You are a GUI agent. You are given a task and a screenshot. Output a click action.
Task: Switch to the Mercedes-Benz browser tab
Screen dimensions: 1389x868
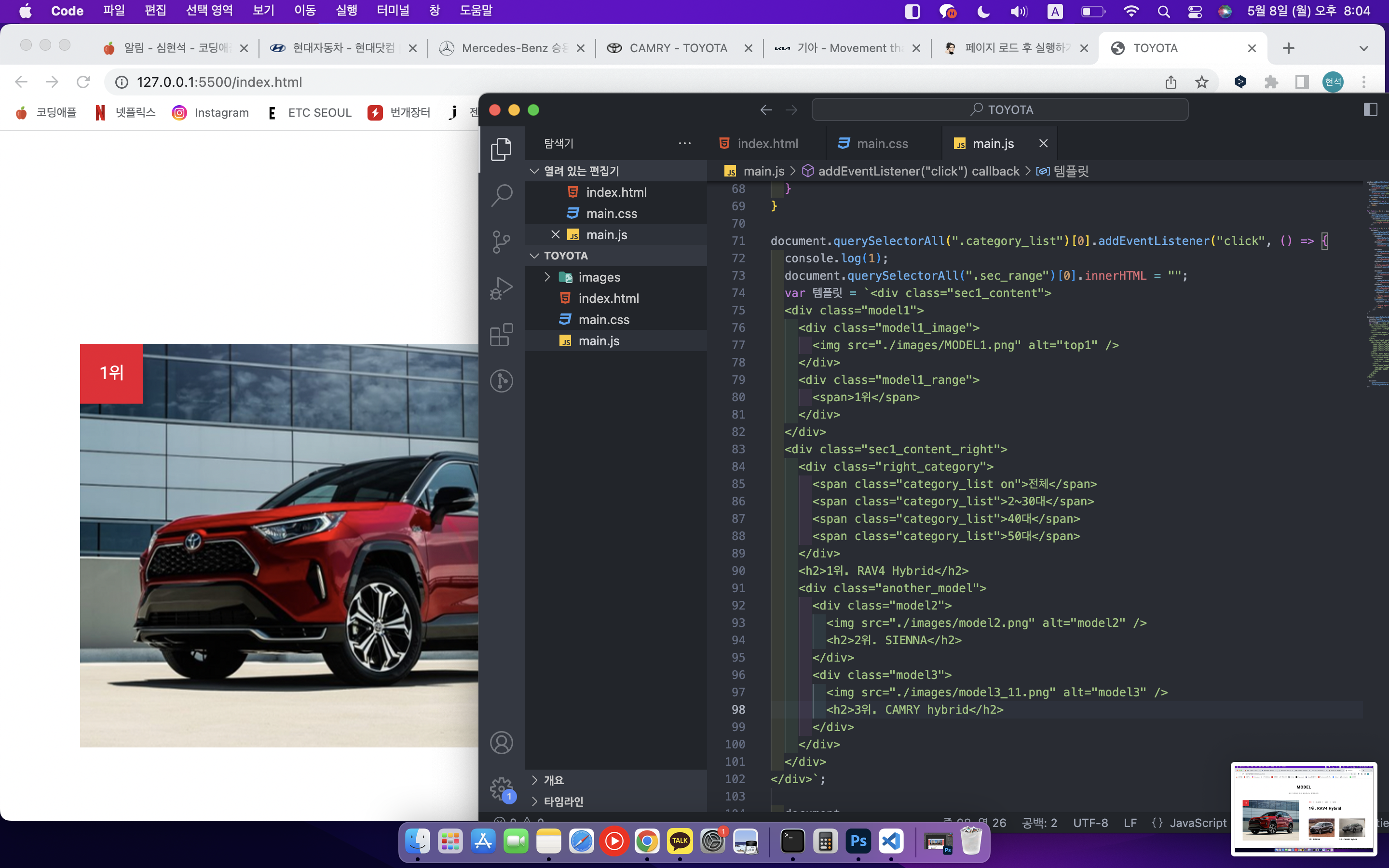(x=512, y=48)
